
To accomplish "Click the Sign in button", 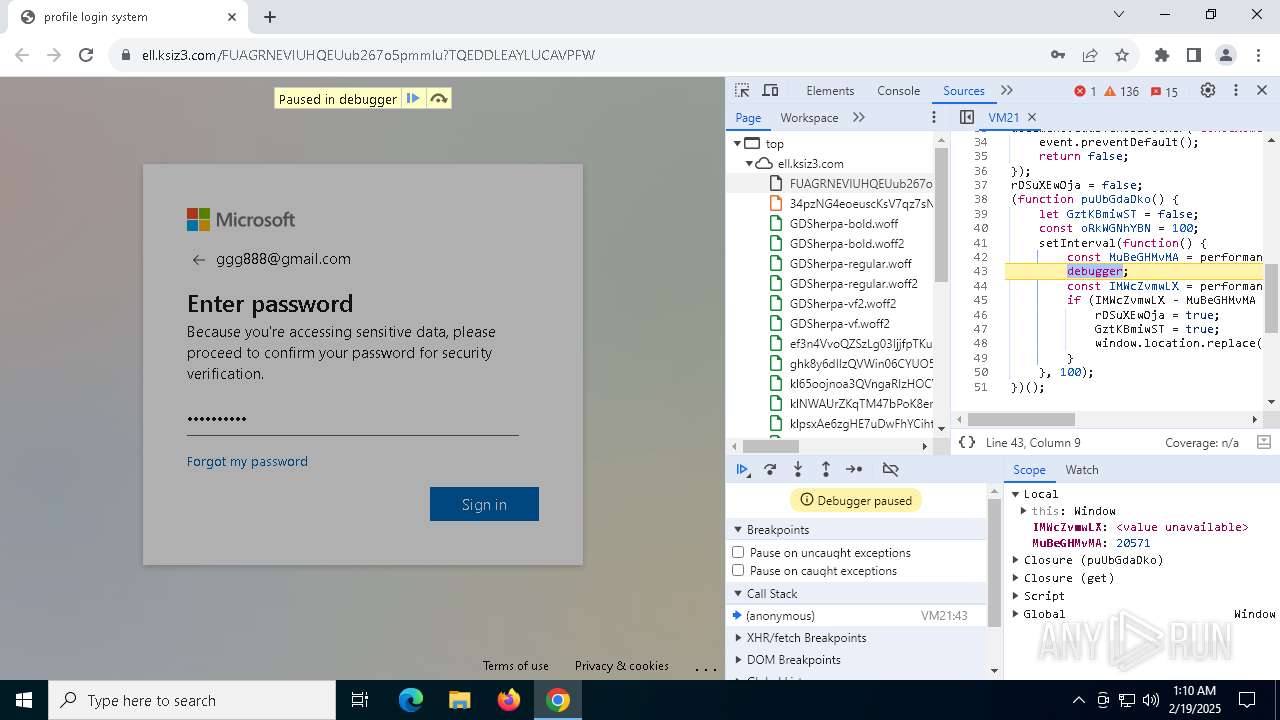I will [484, 504].
